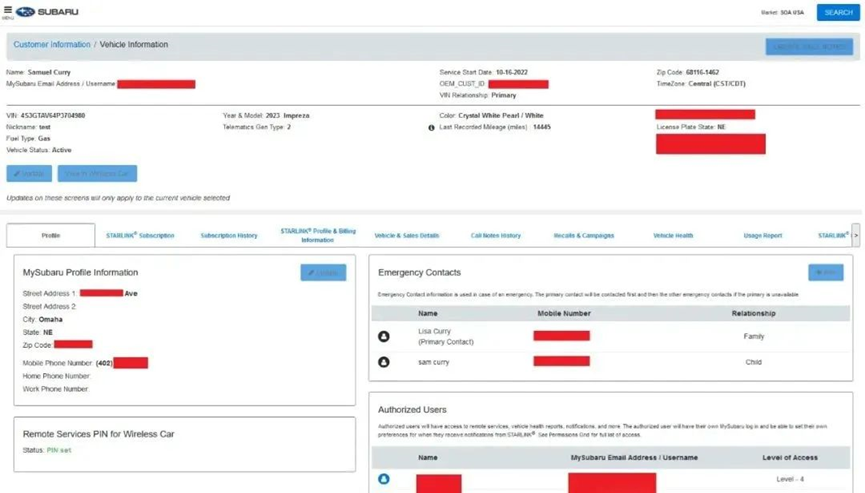The width and height of the screenshot is (865, 493).
Task: Click the Telematics Gen Type value 2
Action: (x=289, y=127)
